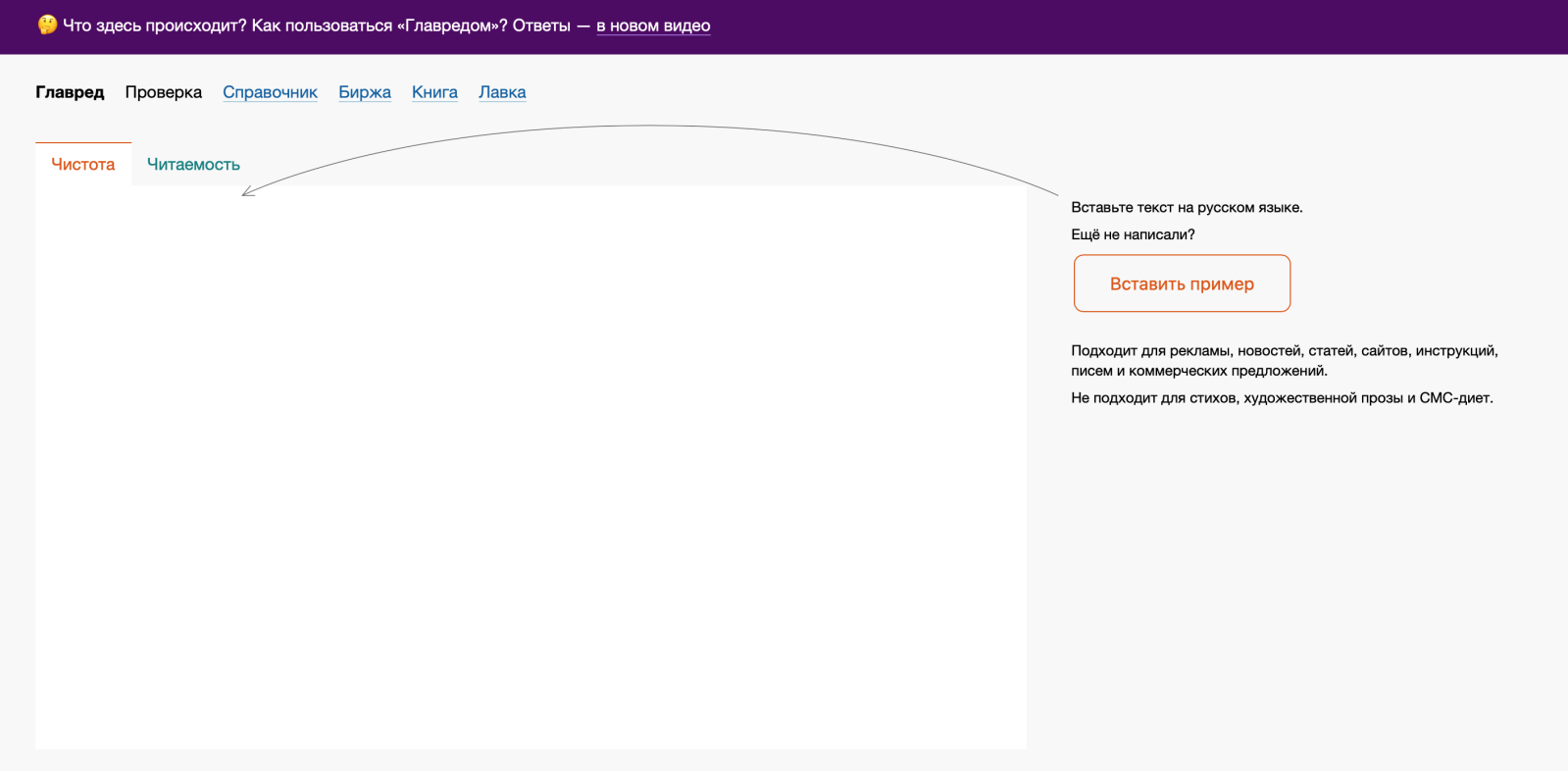The image size is (1568, 771).
Task: Click the «Что здесь происходит?» banner text
Action: point(155,26)
